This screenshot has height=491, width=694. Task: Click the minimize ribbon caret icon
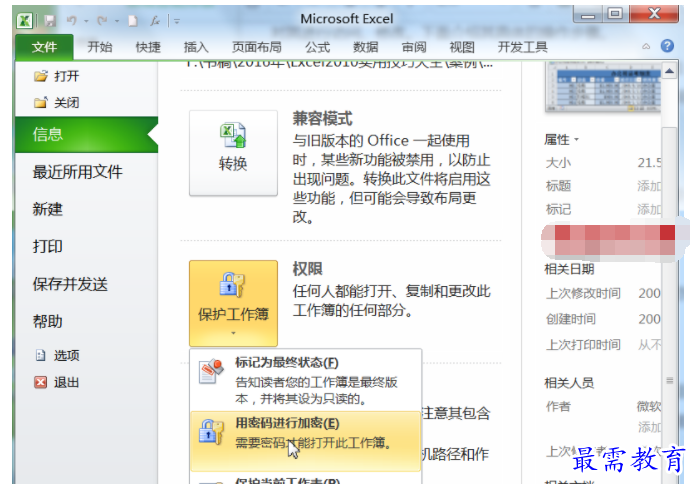coord(646,46)
